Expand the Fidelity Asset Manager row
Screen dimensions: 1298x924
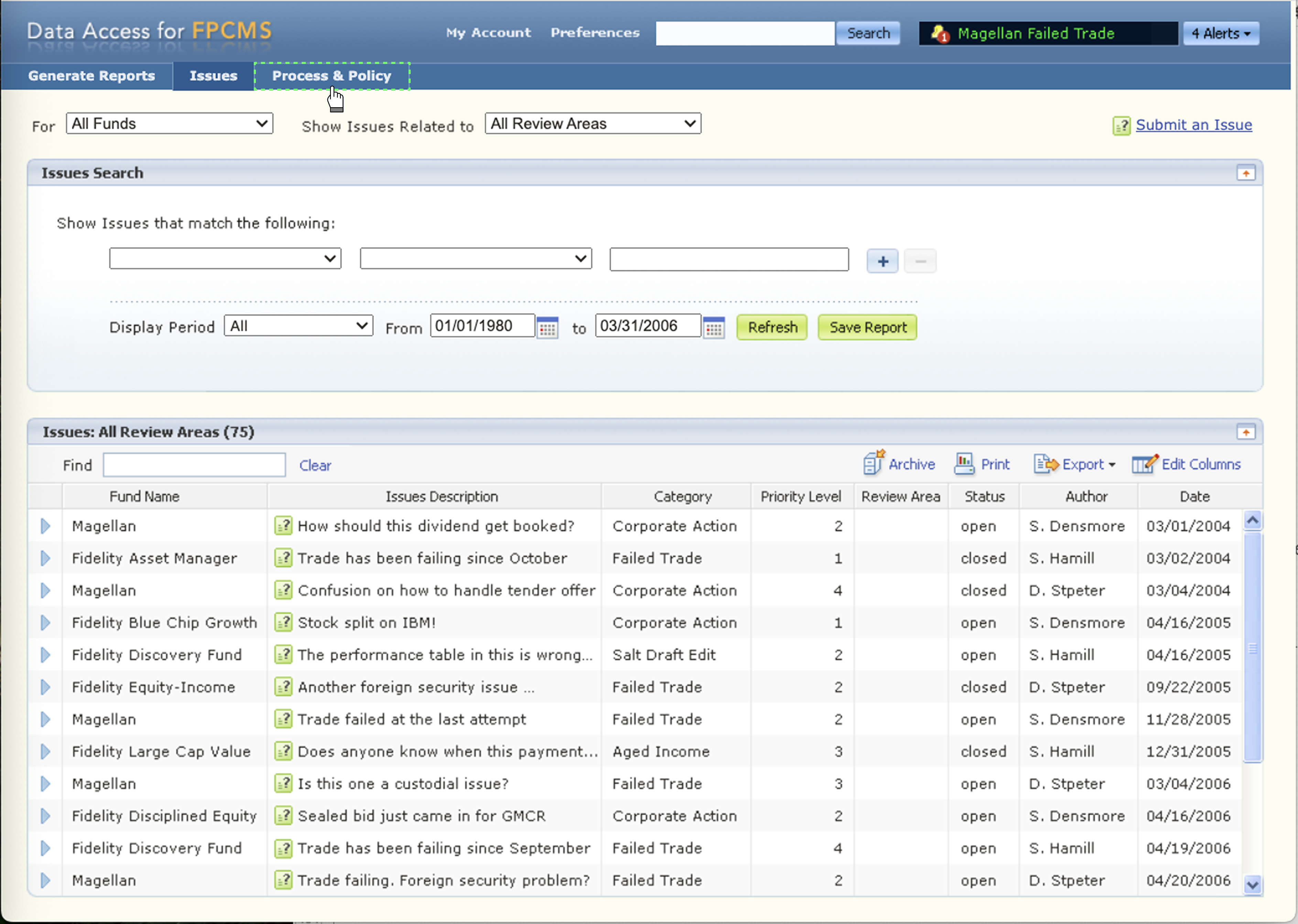tap(45, 558)
